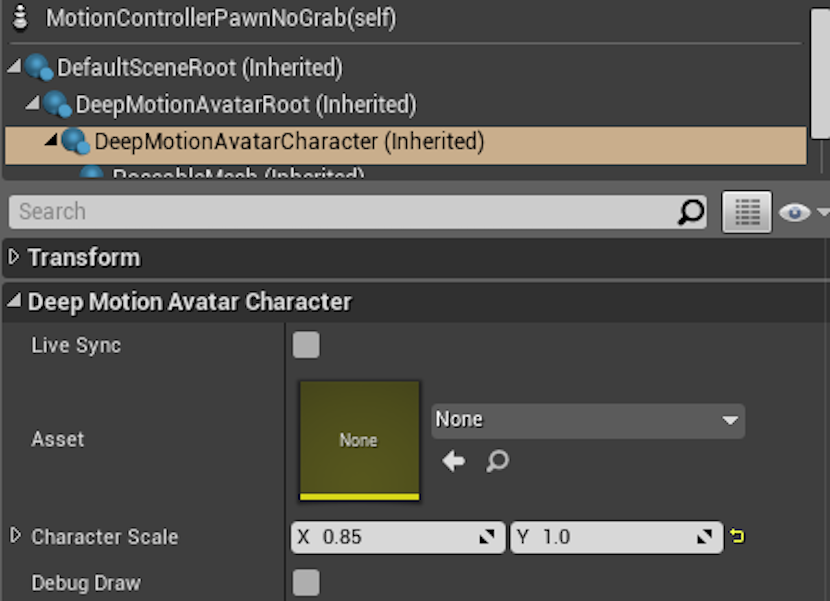830x601 pixels.
Task: Enable the Debug Draw checkbox
Action: tap(306, 582)
